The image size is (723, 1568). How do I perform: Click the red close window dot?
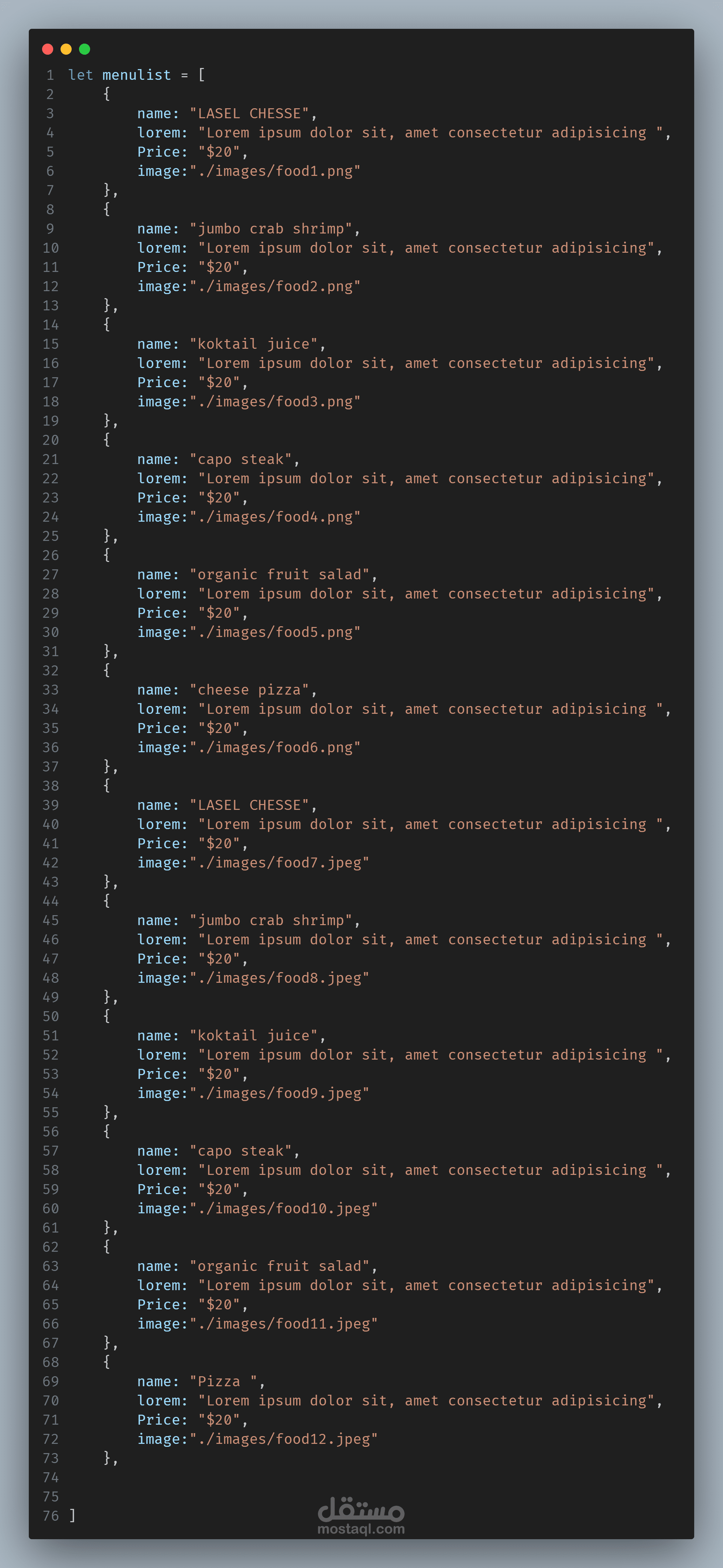pos(48,49)
